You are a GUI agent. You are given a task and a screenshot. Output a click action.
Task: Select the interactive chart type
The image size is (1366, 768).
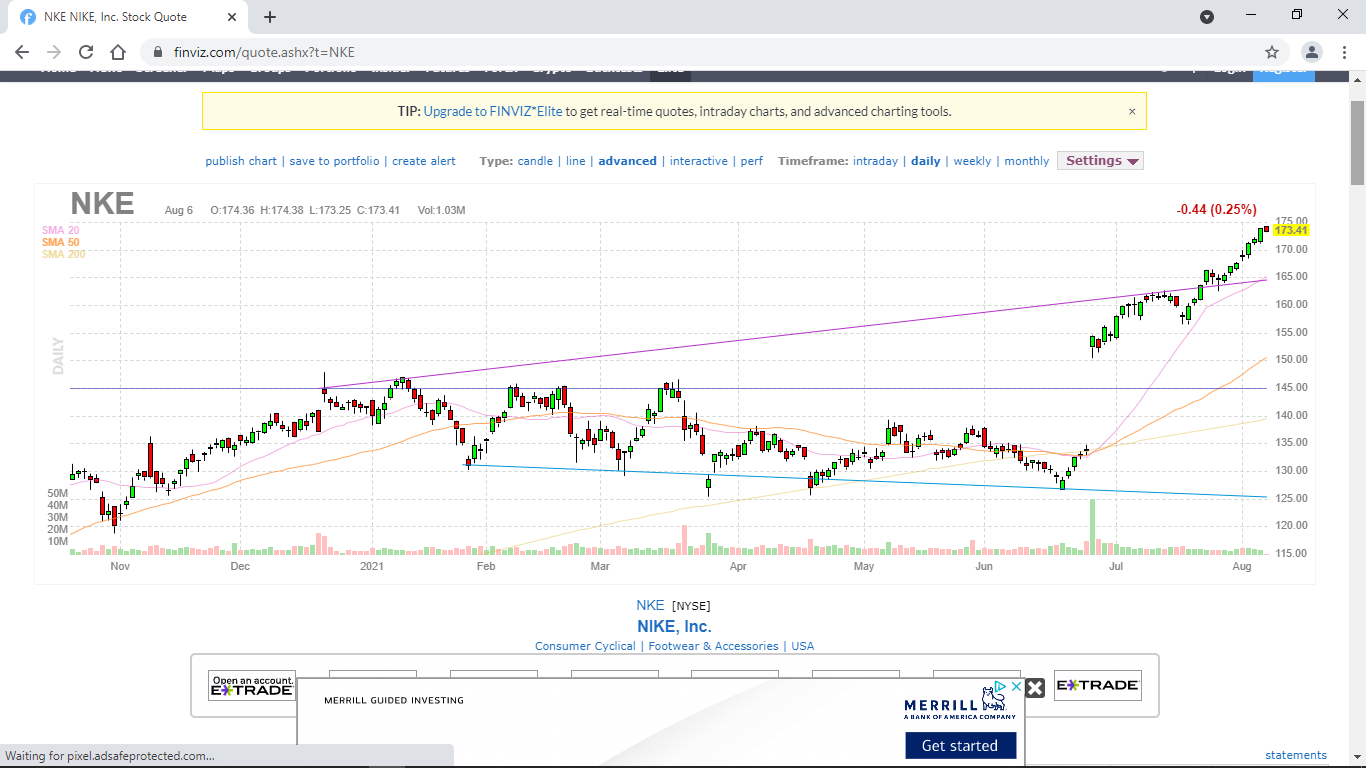pyautogui.click(x=699, y=161)
